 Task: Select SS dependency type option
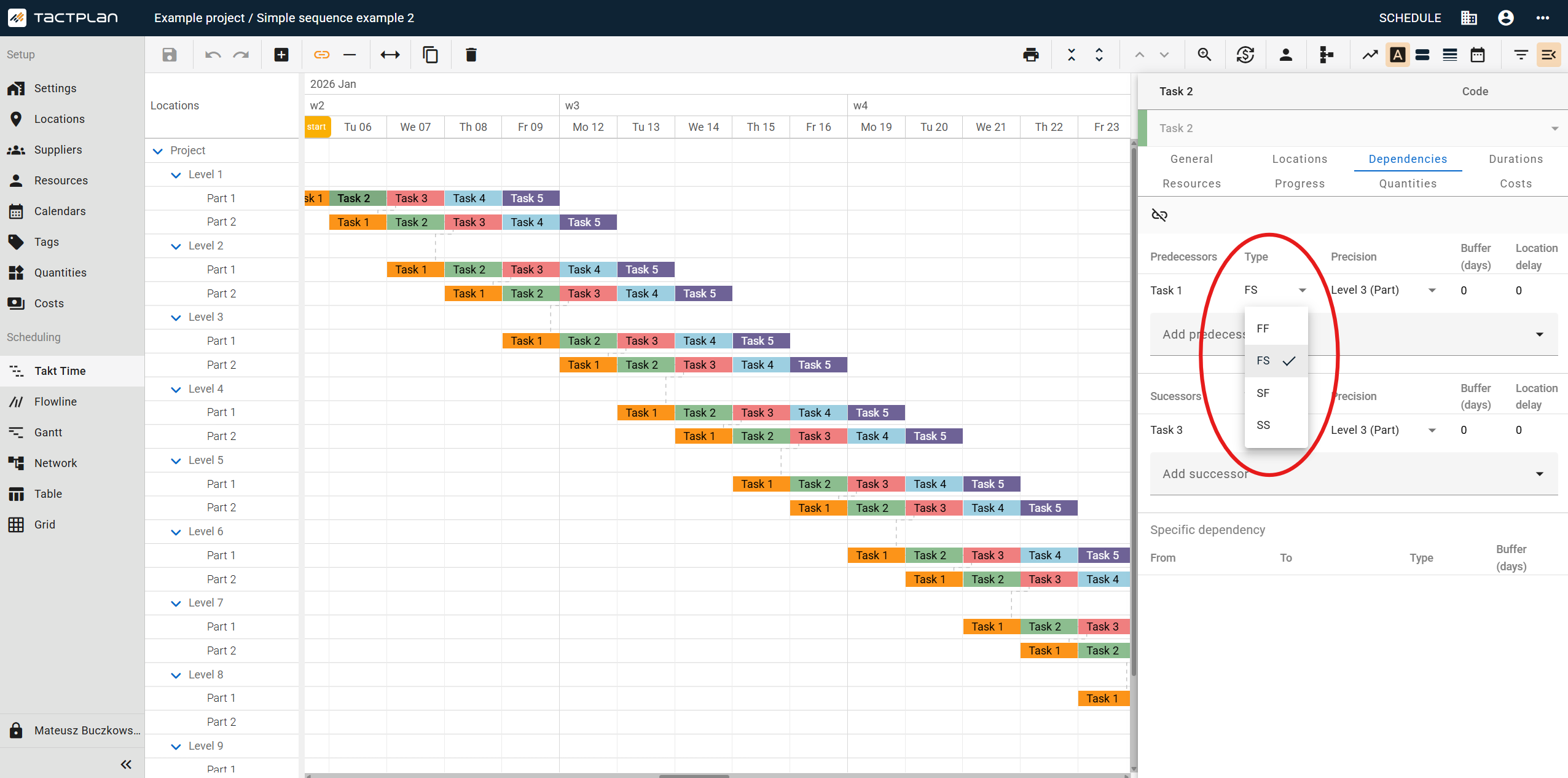click(x=1276, y=425)
